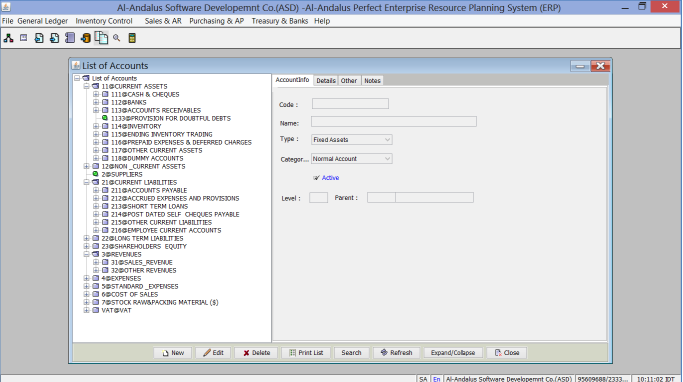Collapse the 3@REVENUES node
This screenshot has width=683, height=382.
(x=86, y=254)
